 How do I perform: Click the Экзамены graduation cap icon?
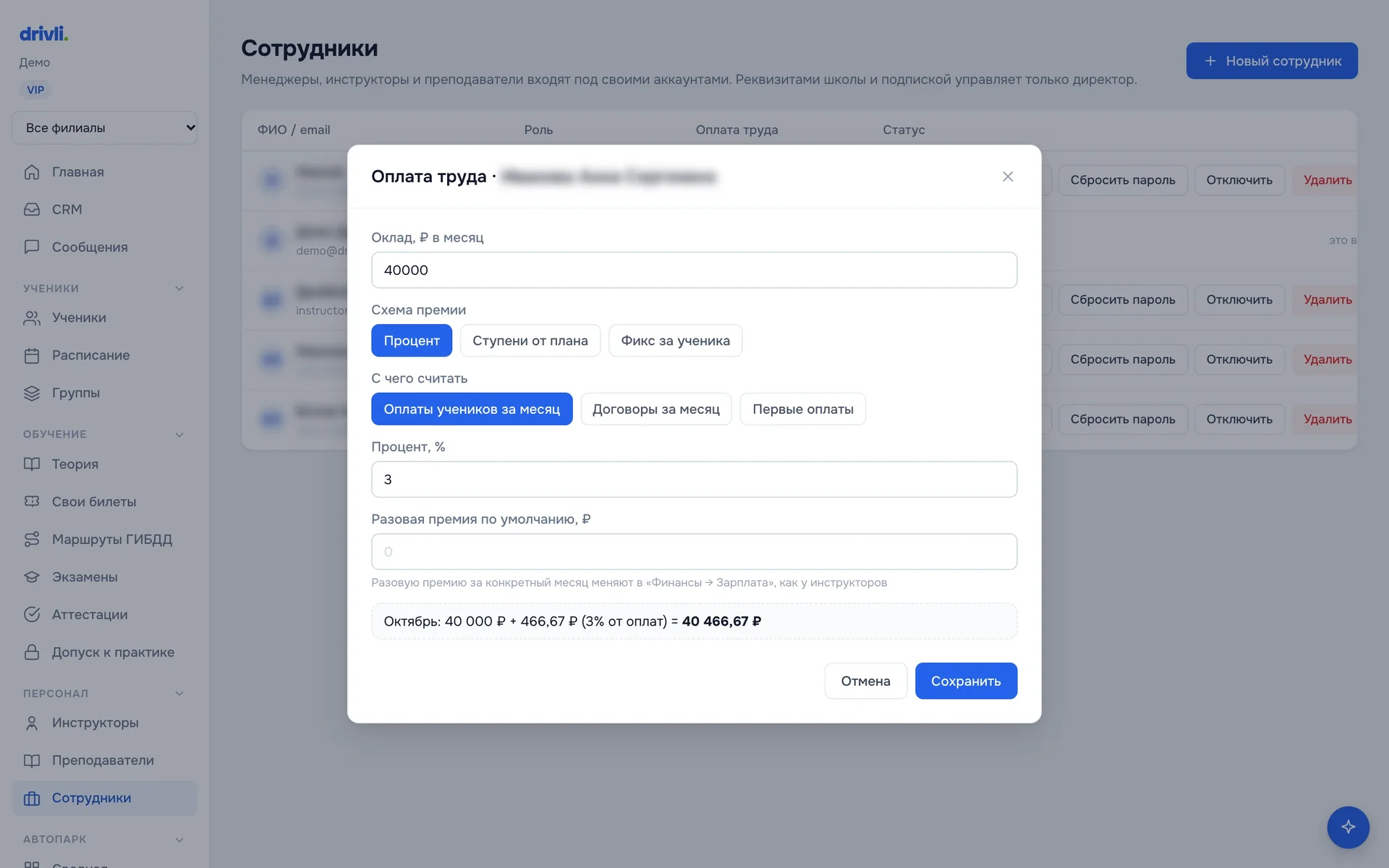32,577
